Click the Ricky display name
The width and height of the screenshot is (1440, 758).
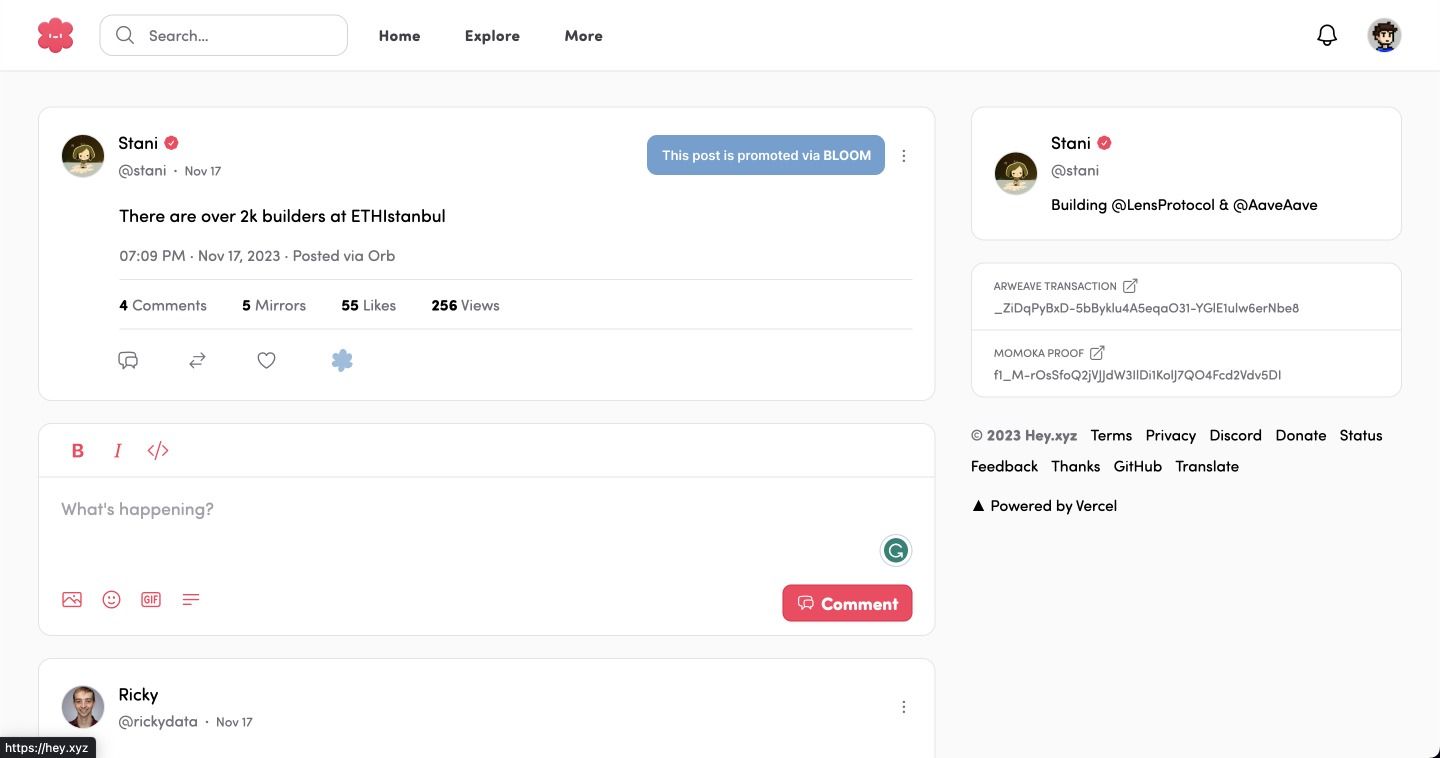tap(138, 694)
